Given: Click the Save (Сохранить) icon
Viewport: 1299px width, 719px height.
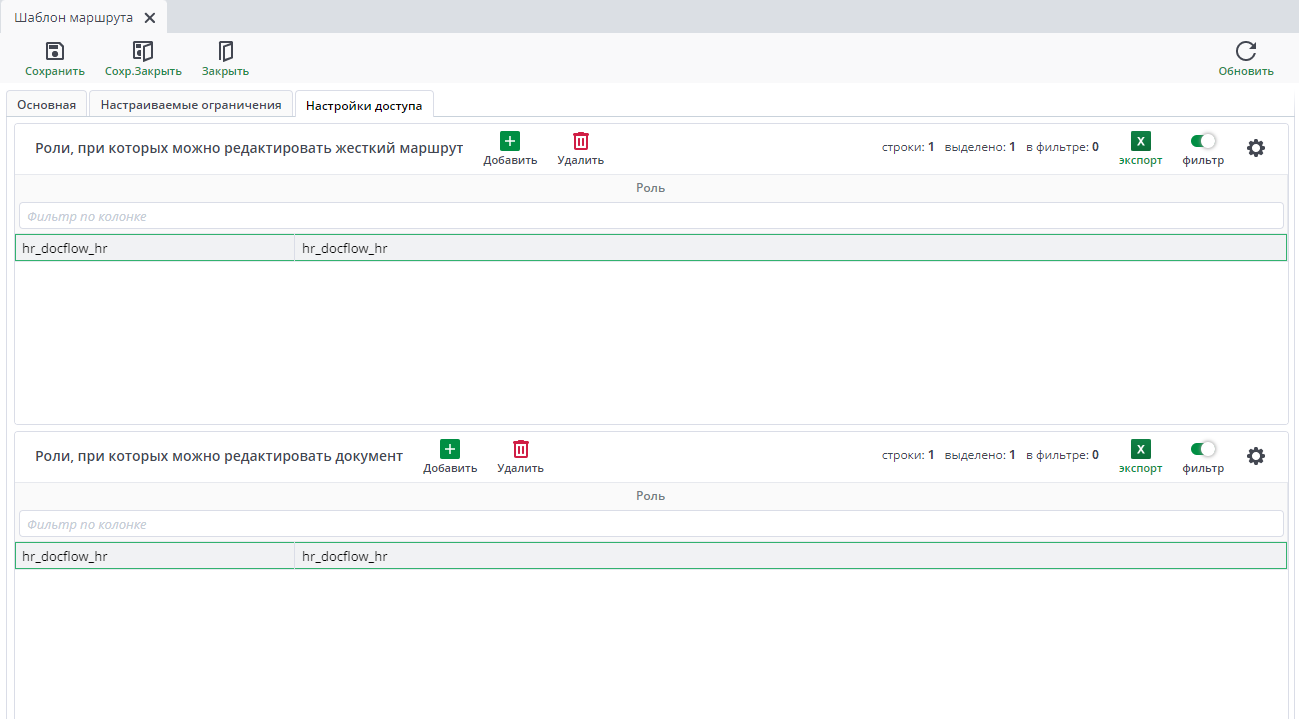Looking at the screenshot, I should pos(55,51).
